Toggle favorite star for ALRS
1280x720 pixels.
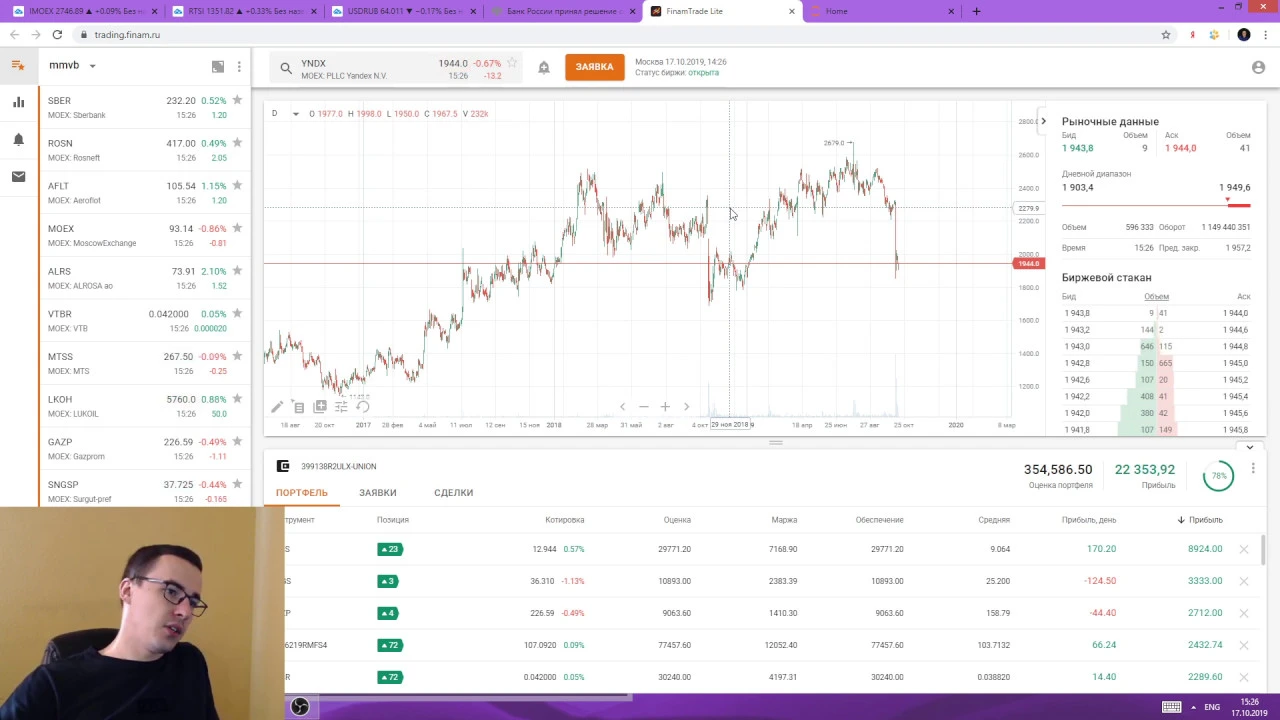point(237,271)
